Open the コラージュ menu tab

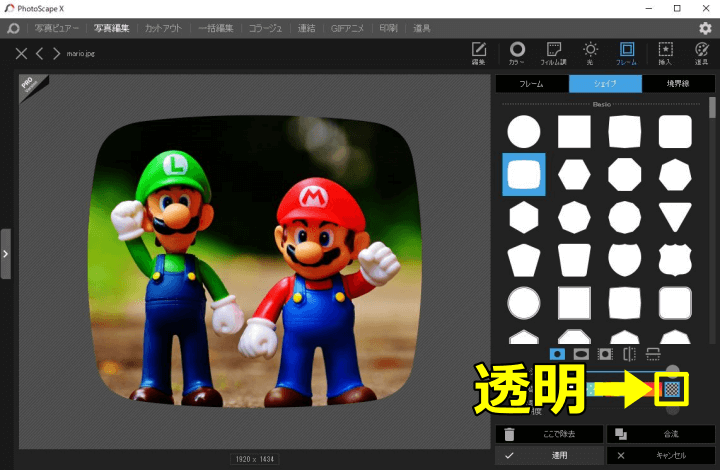point(265,28)
